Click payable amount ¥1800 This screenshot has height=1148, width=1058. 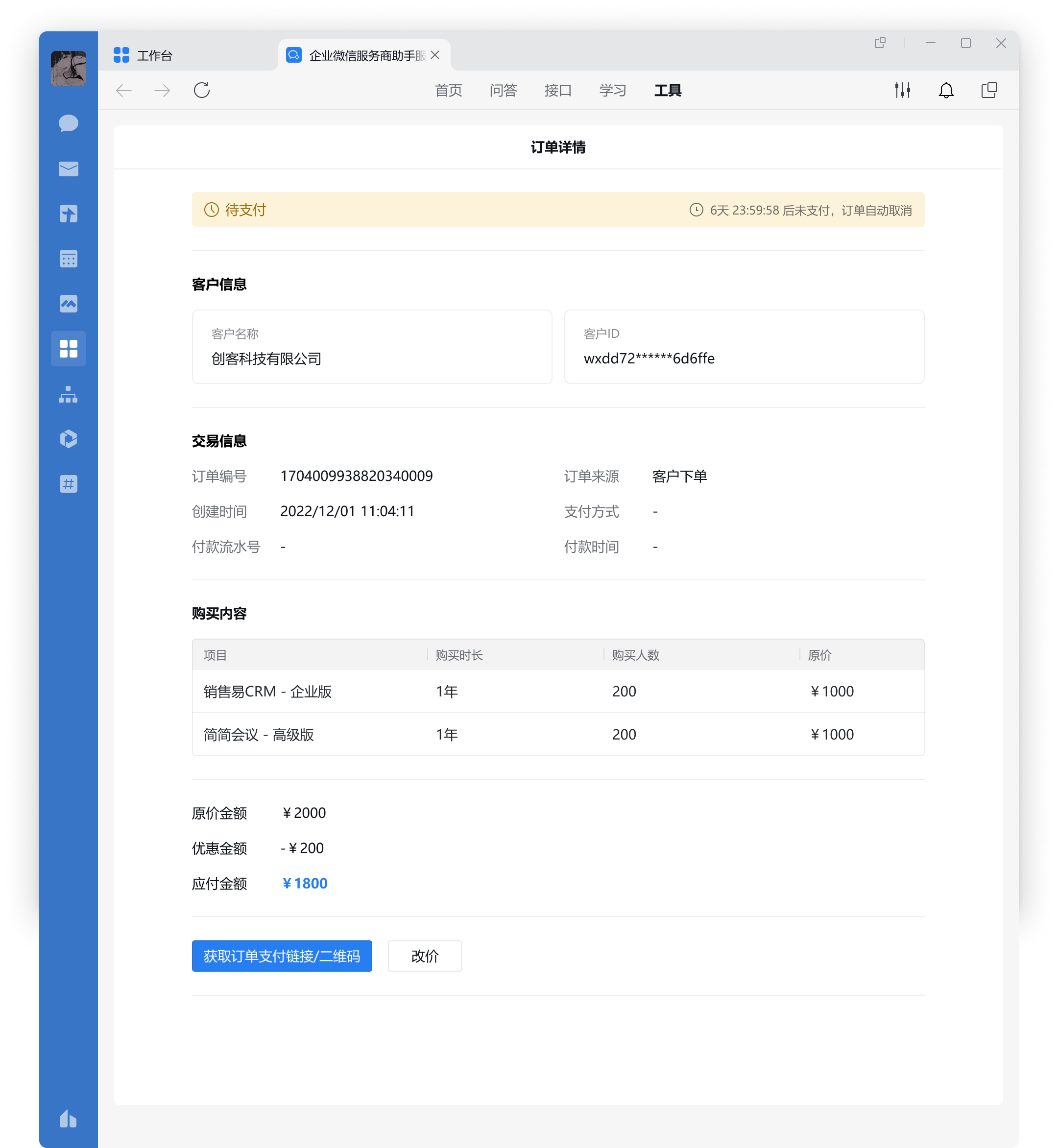[x=305, y=884]
